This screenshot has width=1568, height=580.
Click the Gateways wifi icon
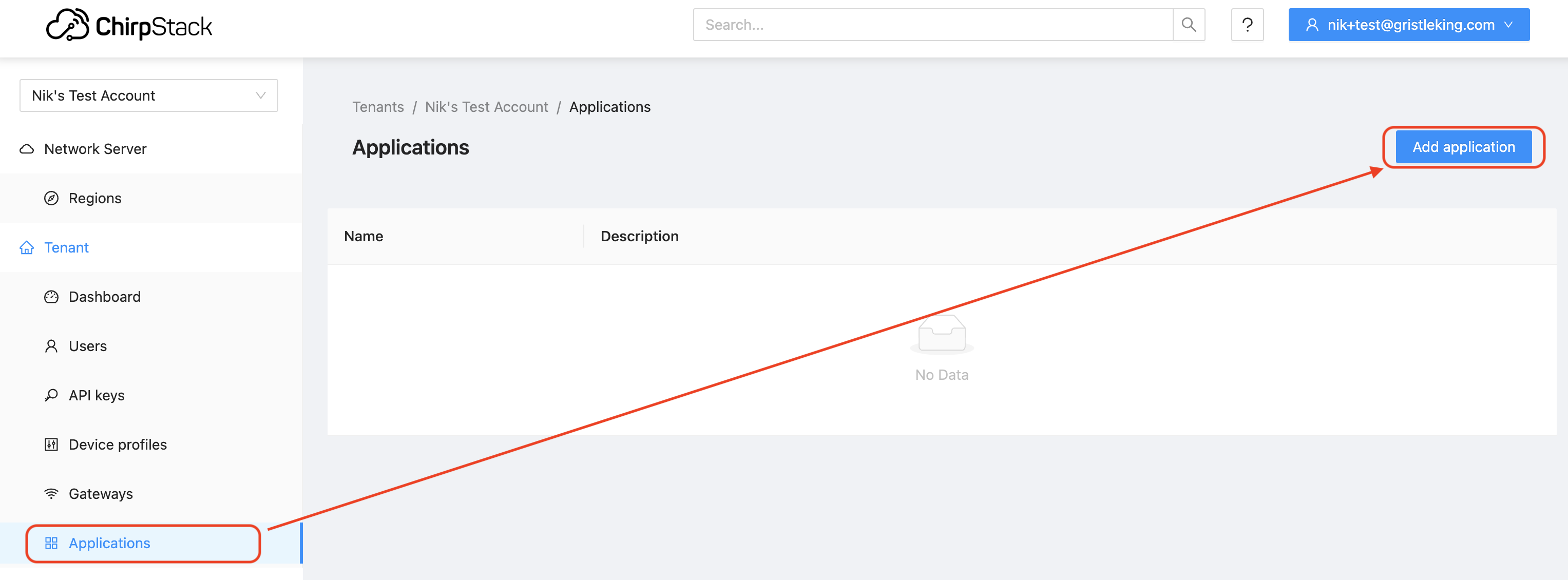tap(52, 494)
